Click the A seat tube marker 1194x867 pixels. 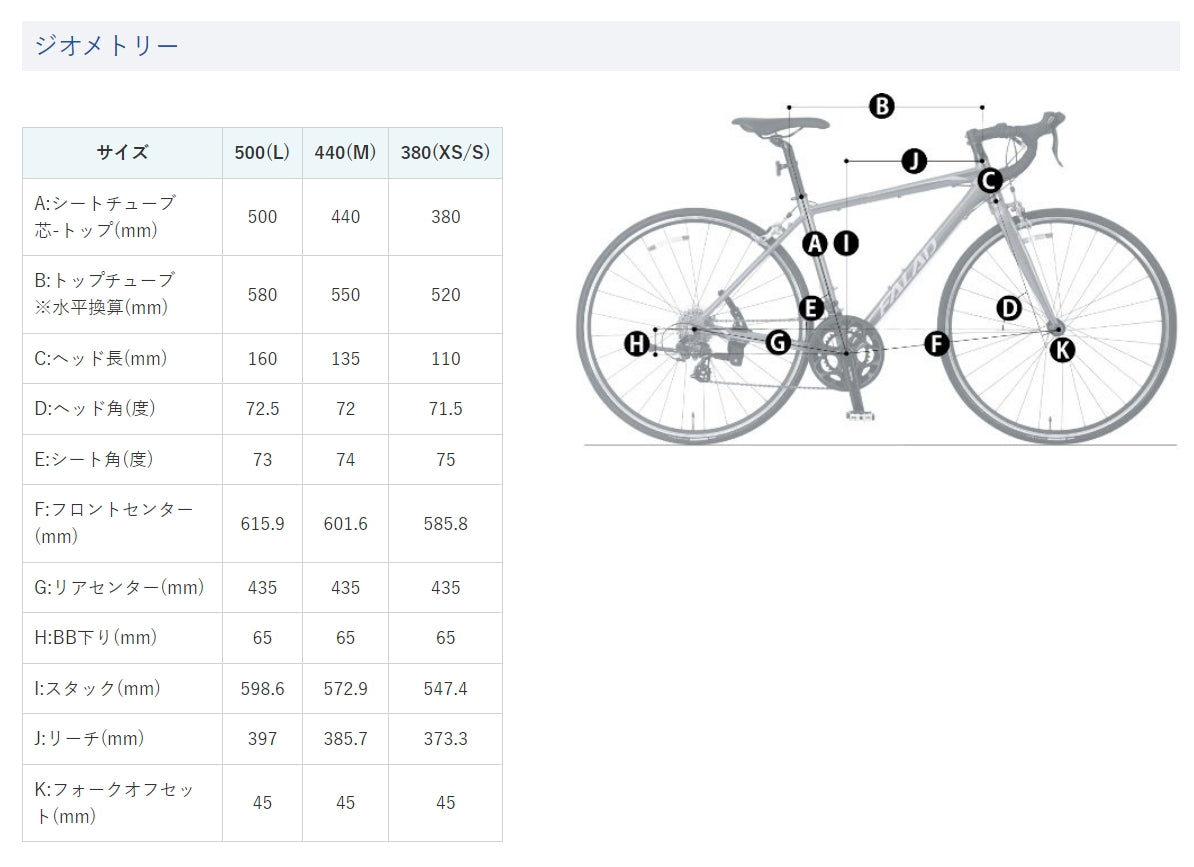815,242
